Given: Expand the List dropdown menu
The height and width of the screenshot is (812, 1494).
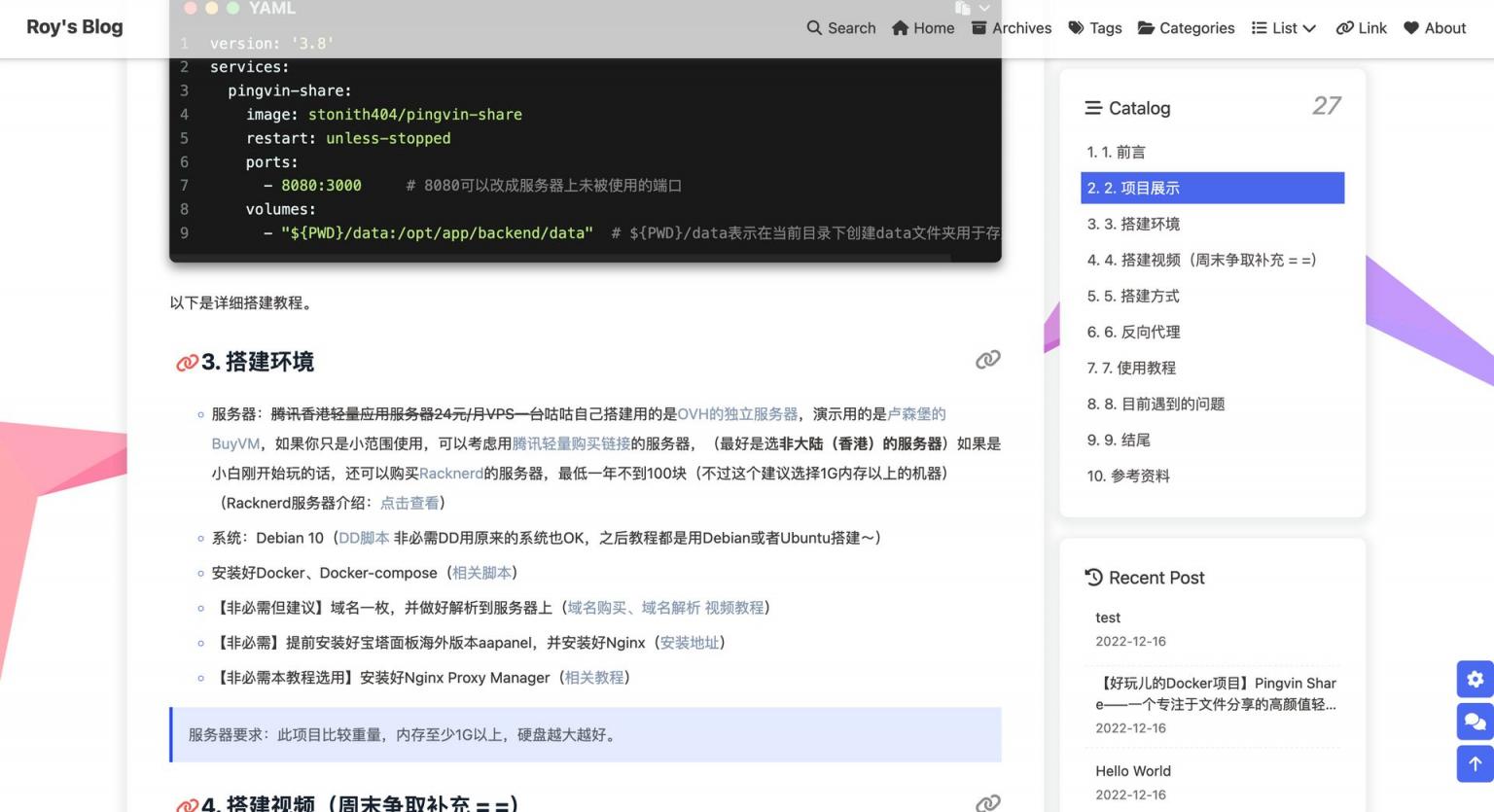Looking at the screenshot, I should point(1283,28).
